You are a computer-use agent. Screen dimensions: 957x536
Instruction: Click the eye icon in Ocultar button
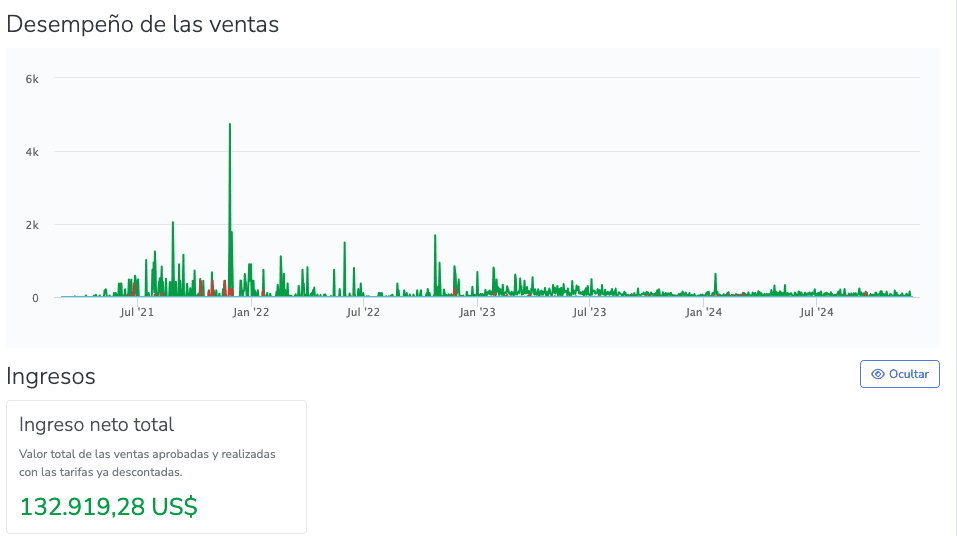[878, 374]
